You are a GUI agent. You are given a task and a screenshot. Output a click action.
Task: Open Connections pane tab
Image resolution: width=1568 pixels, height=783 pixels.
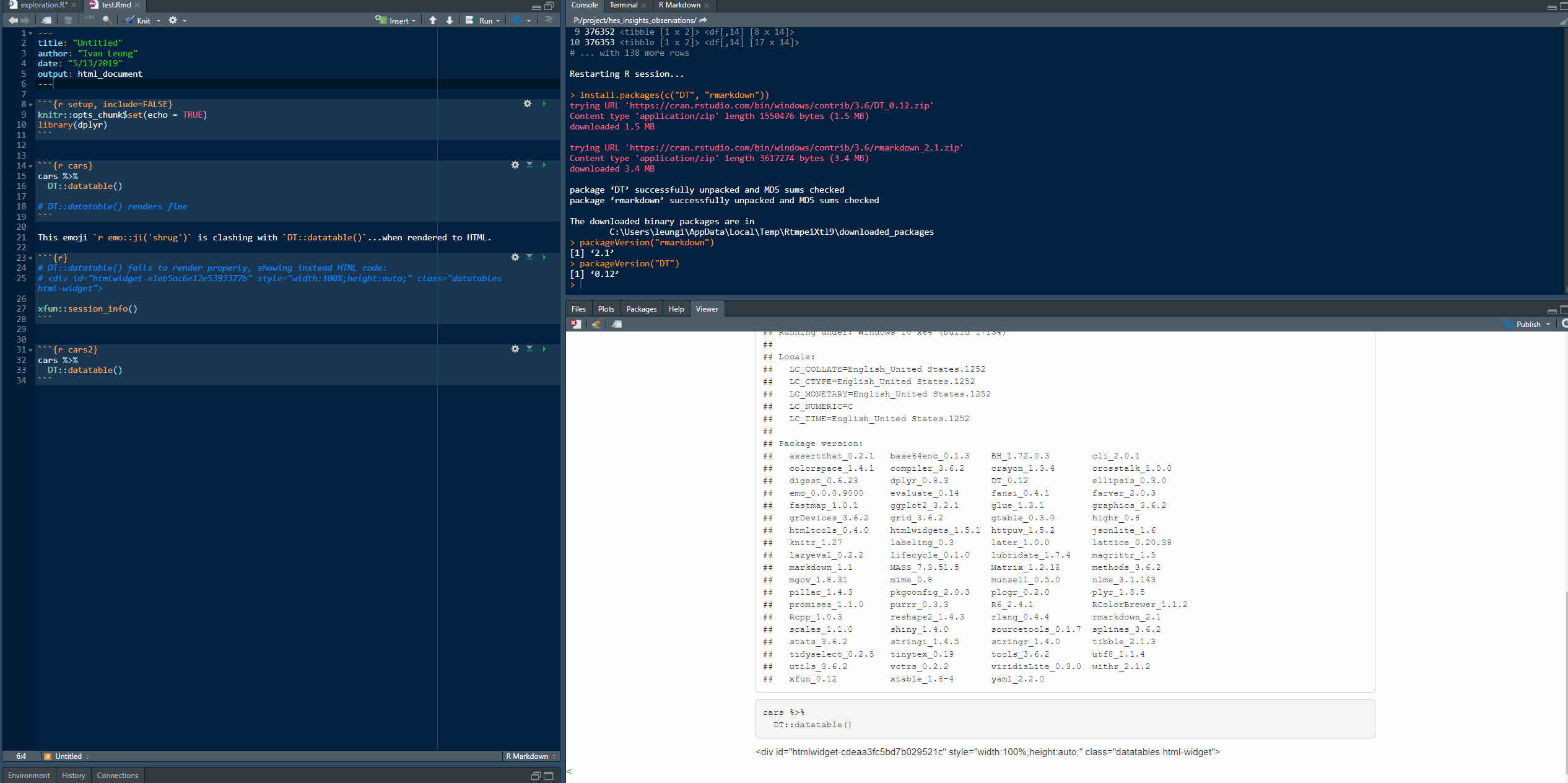pyautogui.click(x=117, y=776)
